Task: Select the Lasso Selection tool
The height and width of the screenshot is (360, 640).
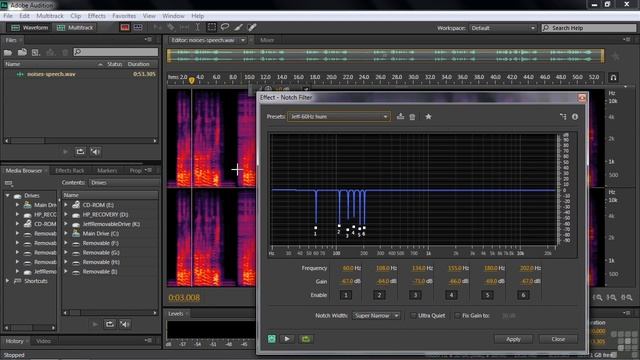Action: (x=225, y=27)
